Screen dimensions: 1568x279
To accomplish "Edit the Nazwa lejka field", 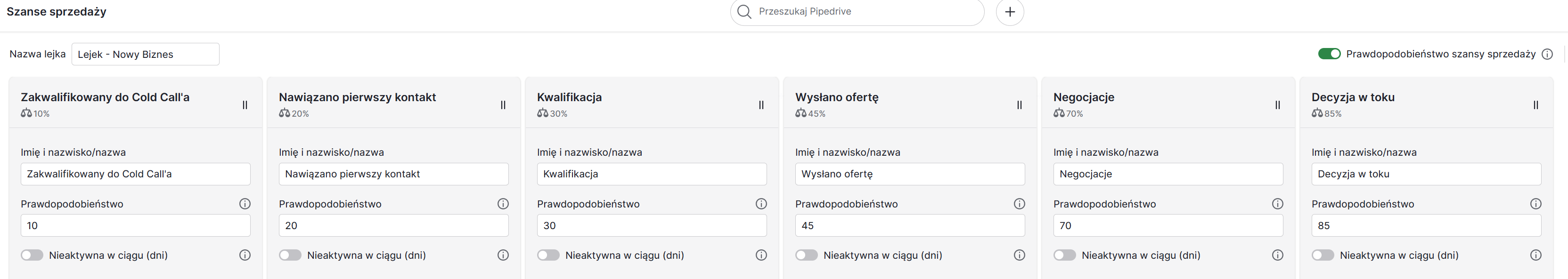I will pyautogui.click(x=146, y=54).
